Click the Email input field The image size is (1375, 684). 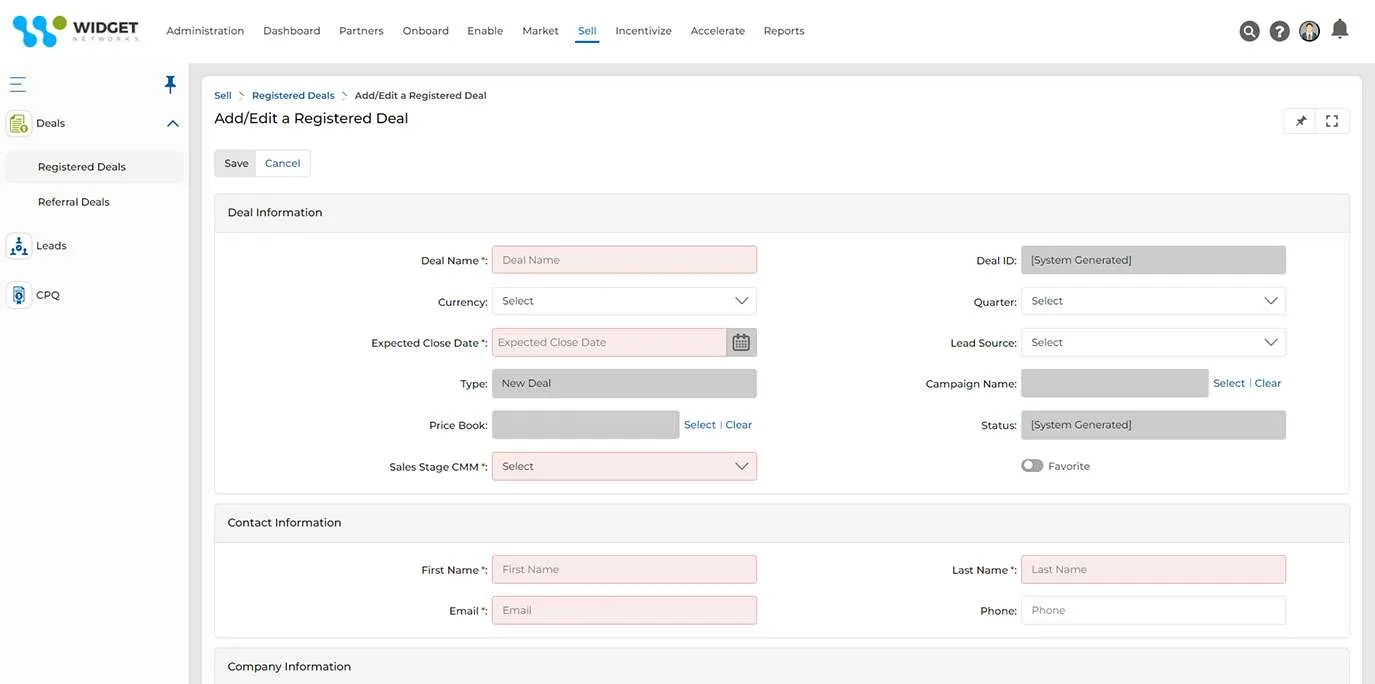pyautogui.click(x=624, y=610)
